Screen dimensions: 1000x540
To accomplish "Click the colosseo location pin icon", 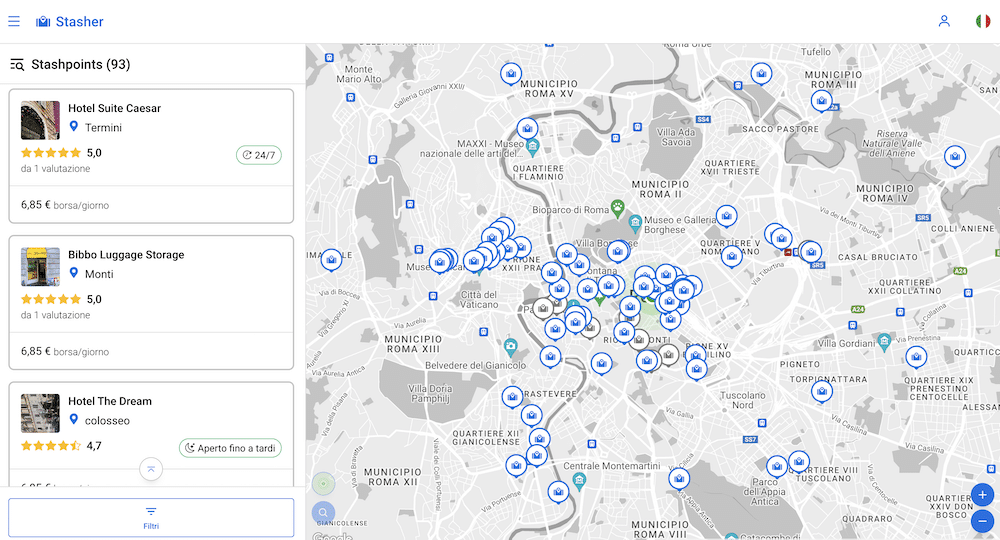I will coord(74,420).
